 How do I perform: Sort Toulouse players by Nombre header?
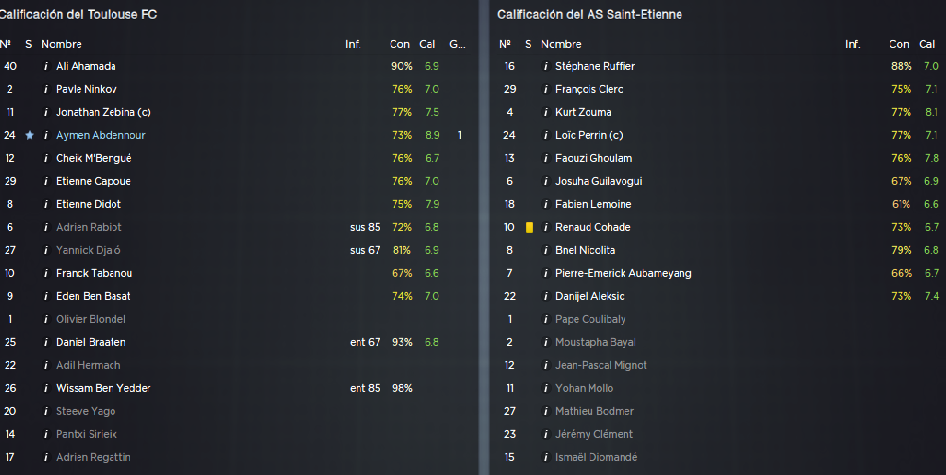62,44
